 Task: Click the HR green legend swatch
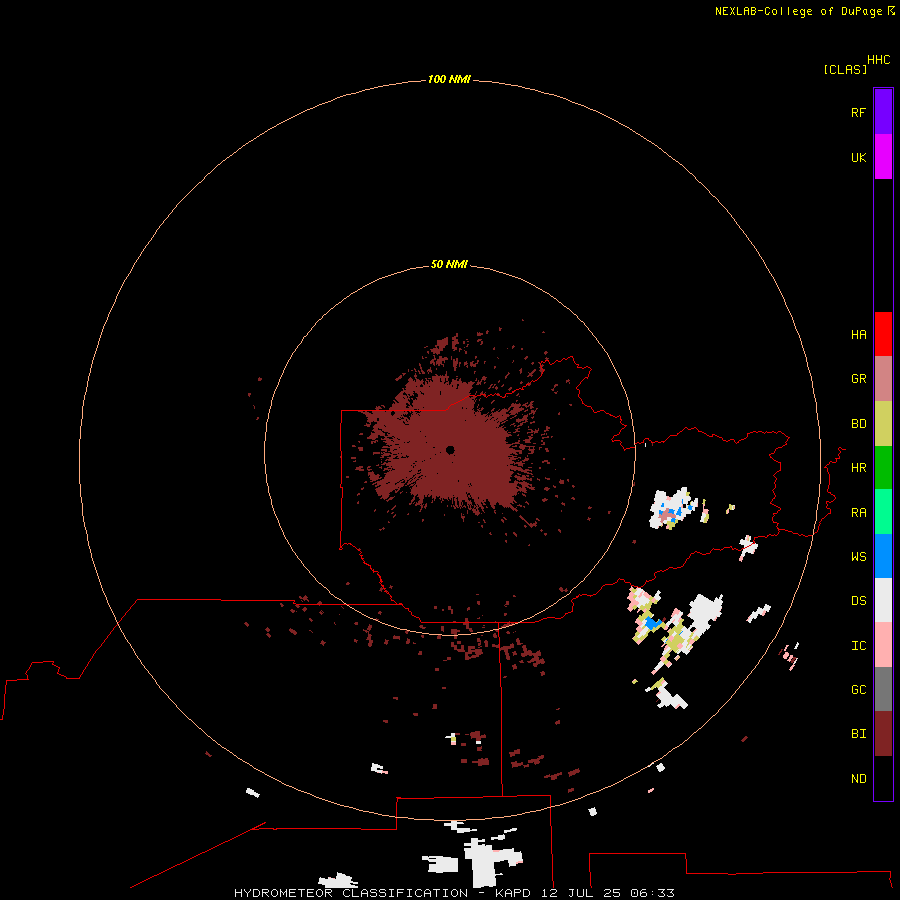[883, 468]
